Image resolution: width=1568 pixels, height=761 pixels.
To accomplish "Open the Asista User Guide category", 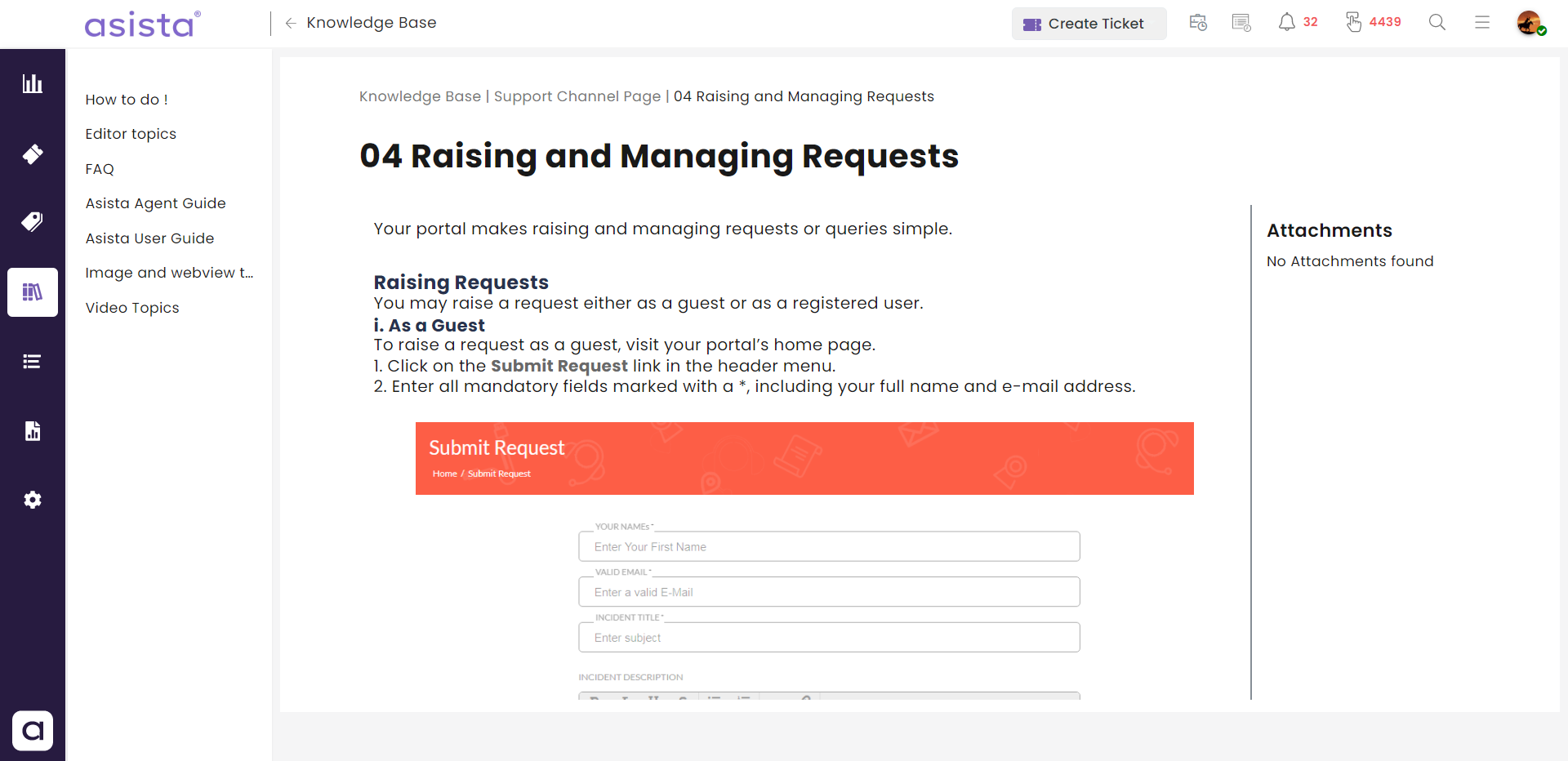I will (x=149, y=238).
